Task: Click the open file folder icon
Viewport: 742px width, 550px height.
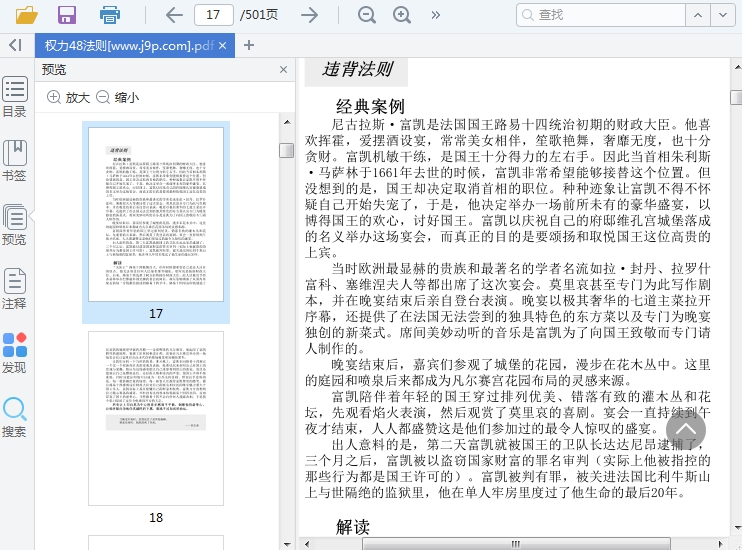Action: (x=26, y=15)
